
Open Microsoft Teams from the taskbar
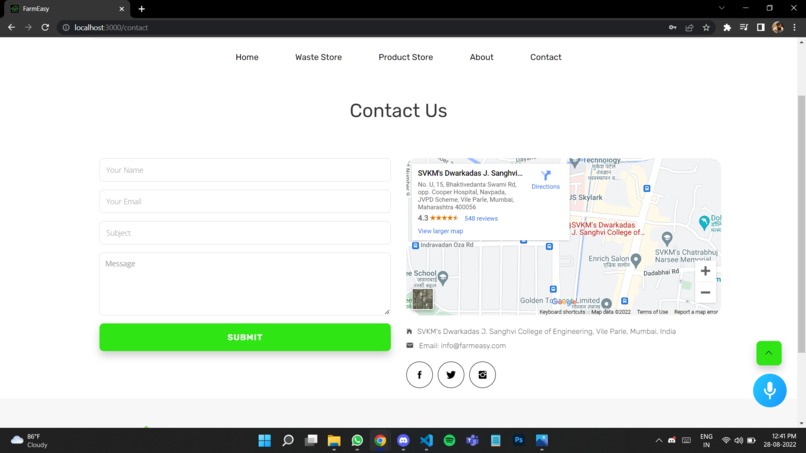(x=472, y=440)
